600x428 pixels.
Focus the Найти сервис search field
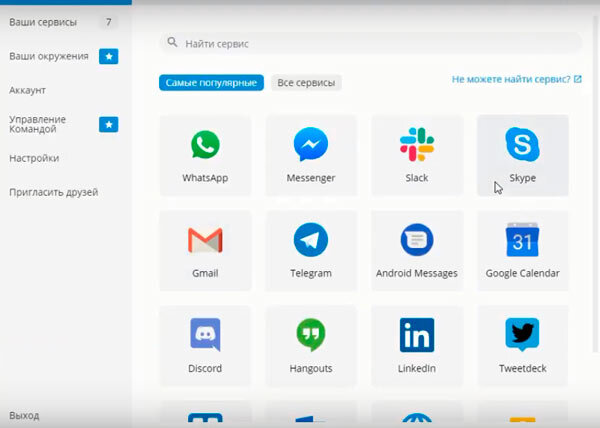point(370,43)
